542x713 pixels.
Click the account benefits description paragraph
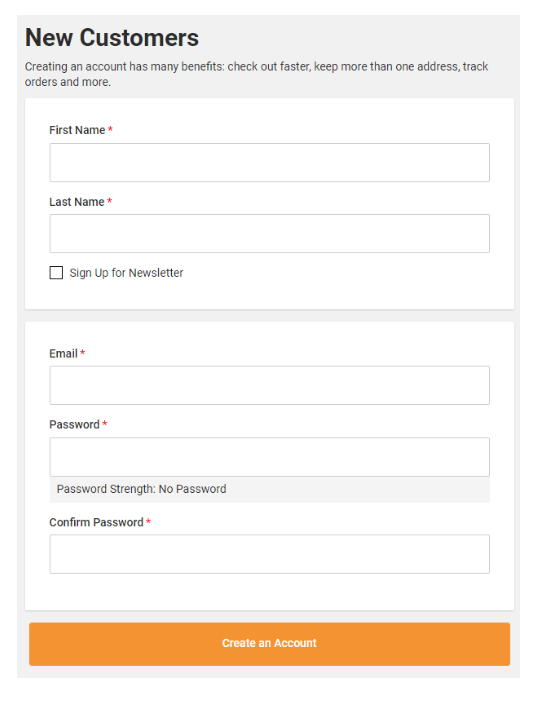click(256, 74)
